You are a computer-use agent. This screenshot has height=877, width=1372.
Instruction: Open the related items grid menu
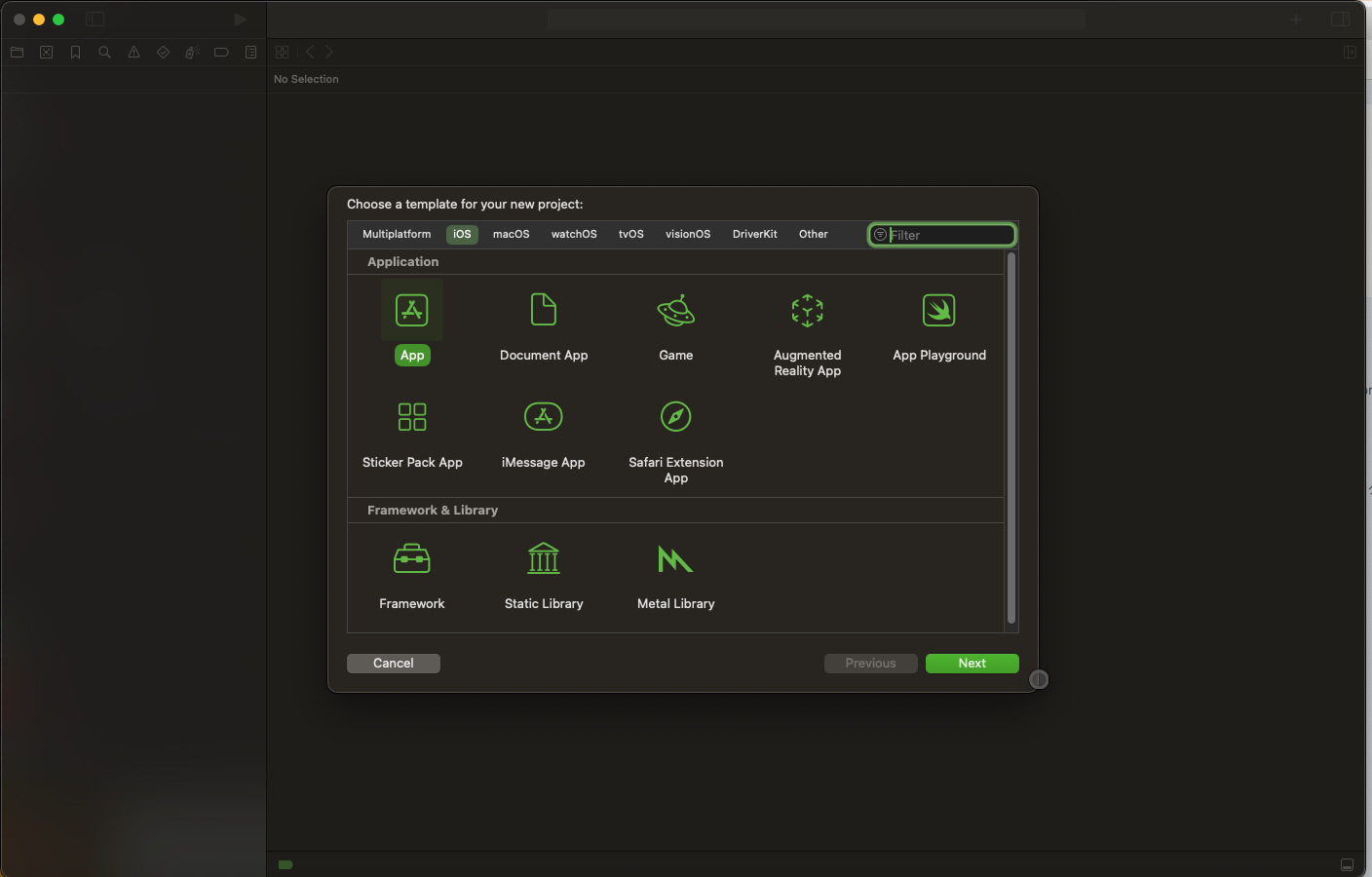[283, 53]
